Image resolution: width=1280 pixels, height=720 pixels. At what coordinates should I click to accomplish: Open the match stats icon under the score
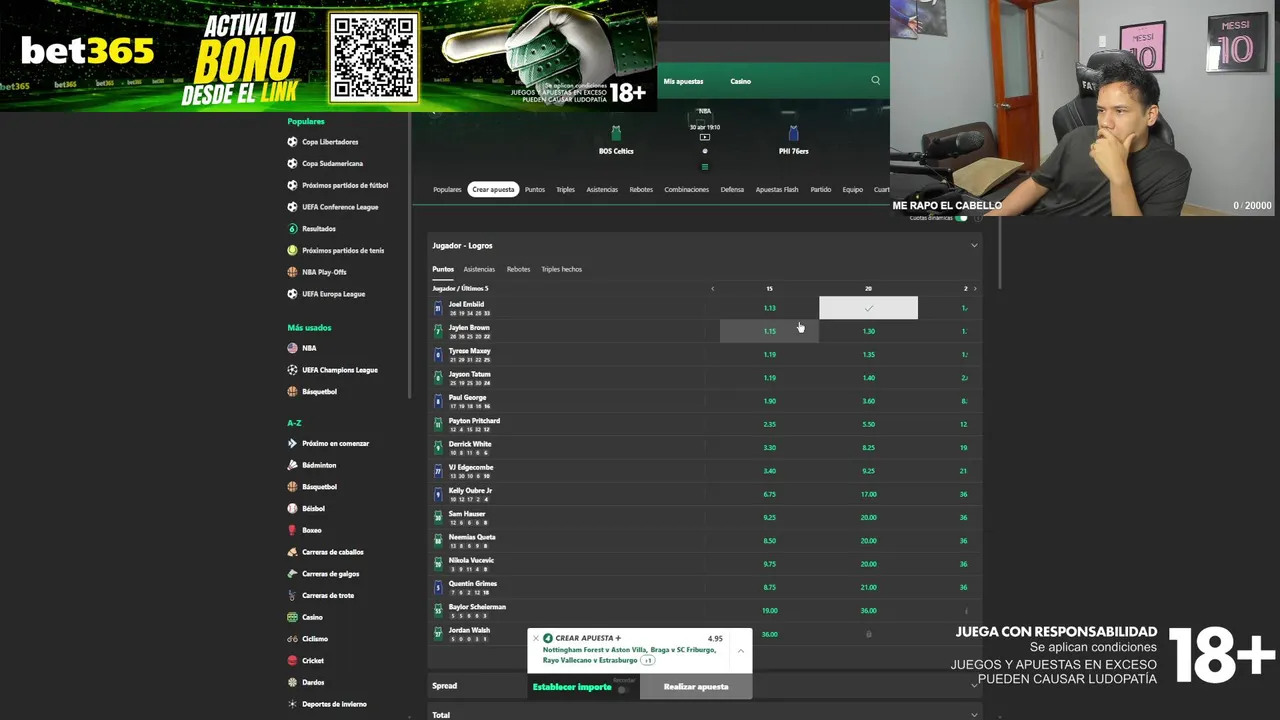(x=704, y=166)
